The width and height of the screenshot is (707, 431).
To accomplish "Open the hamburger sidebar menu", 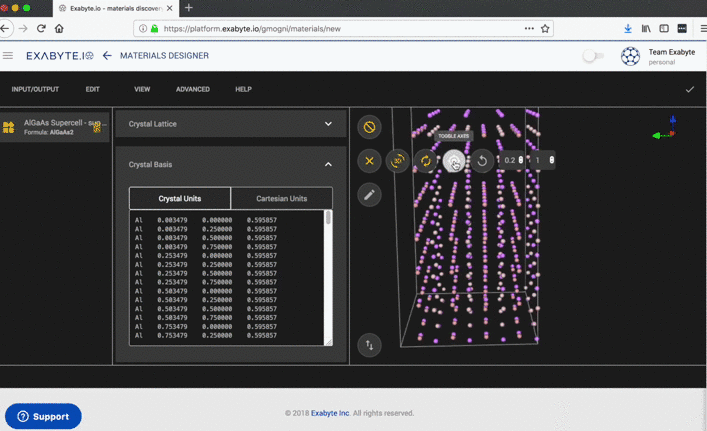I will point(9,56).
